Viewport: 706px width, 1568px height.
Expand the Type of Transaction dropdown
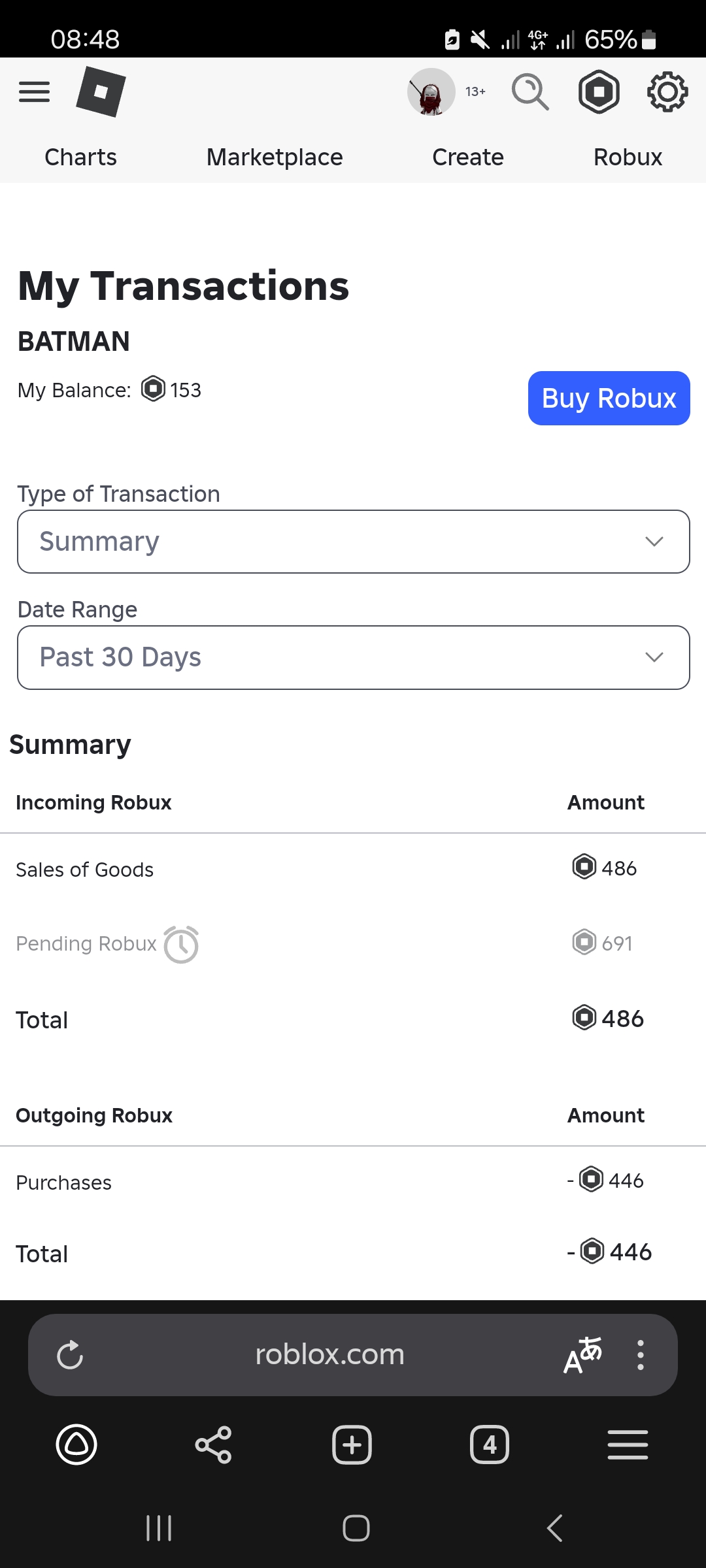click(x=353, y=542)
